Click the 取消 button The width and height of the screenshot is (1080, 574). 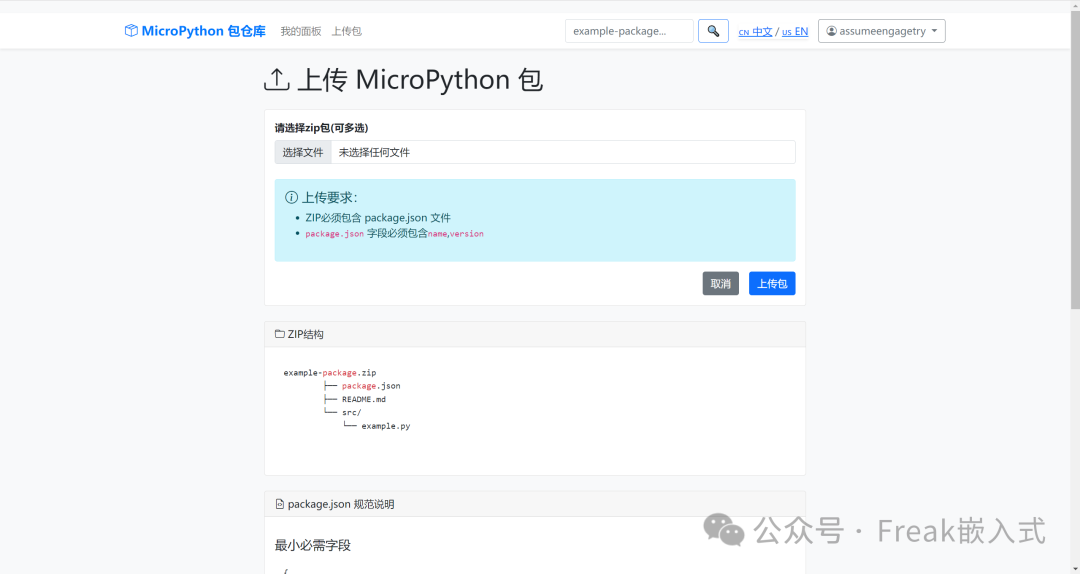coord(720,283)
